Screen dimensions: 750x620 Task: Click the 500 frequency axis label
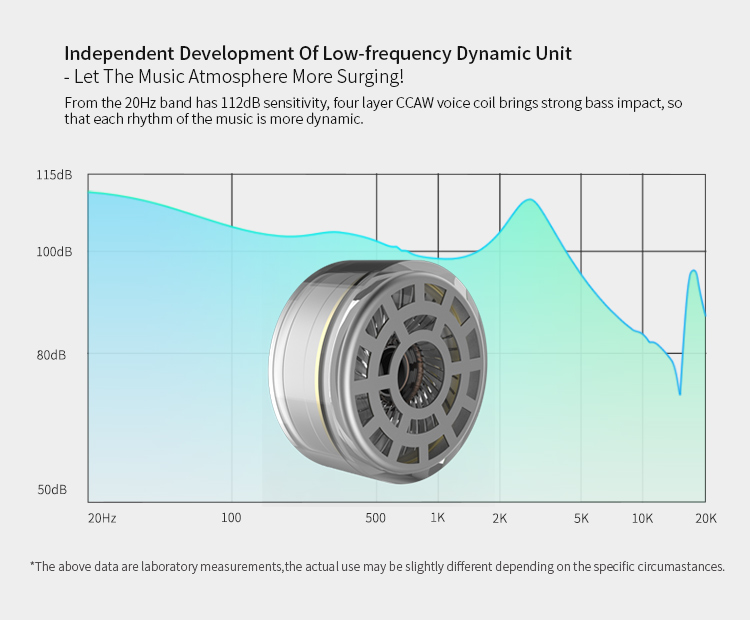[376, 518]
